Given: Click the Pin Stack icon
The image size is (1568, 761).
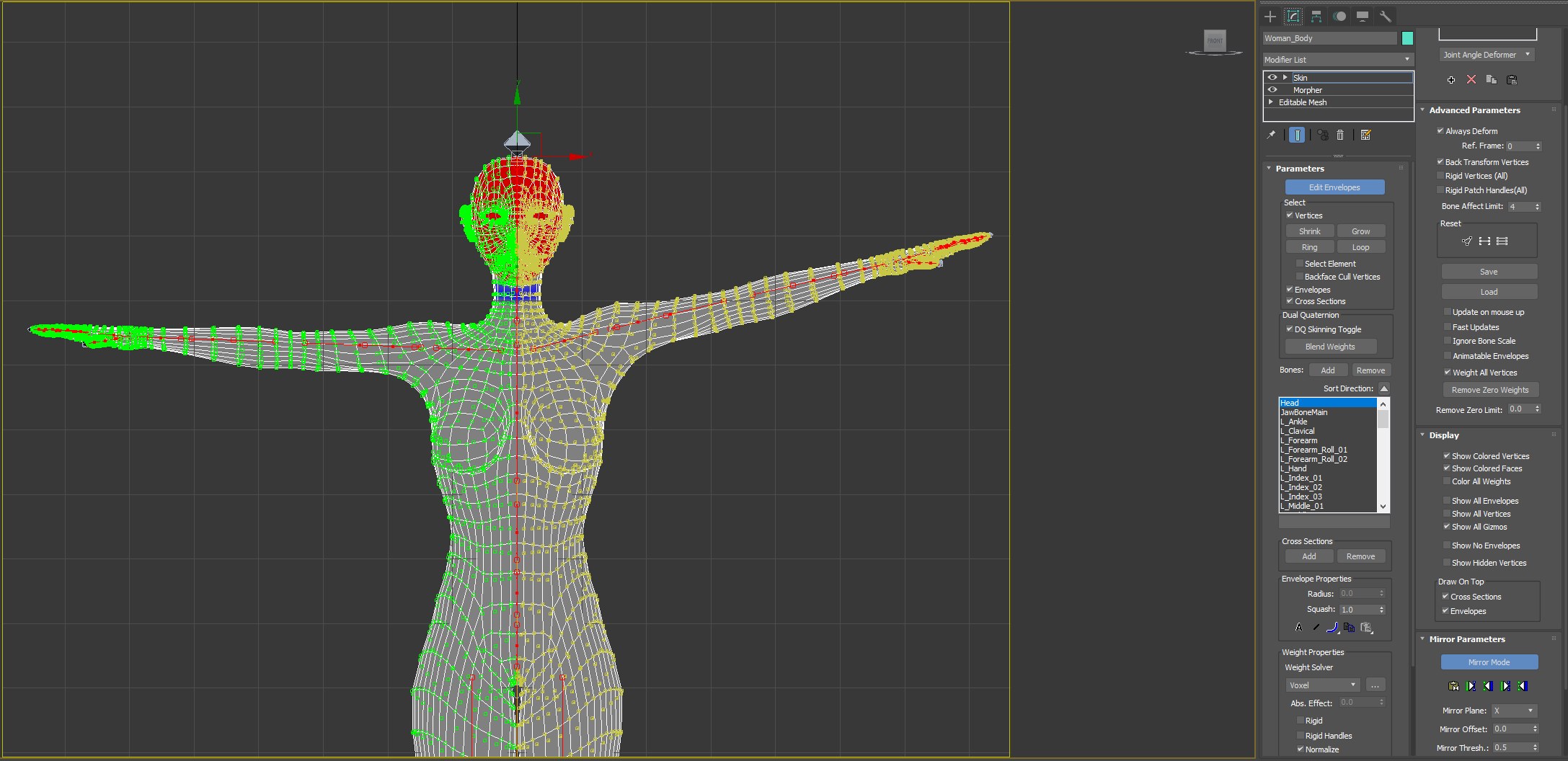Looking at the screenshot, I should 1271,135.
